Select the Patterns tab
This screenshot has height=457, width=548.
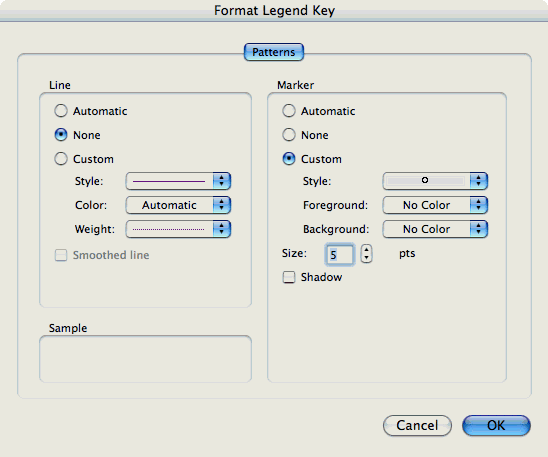click(274, 52)
